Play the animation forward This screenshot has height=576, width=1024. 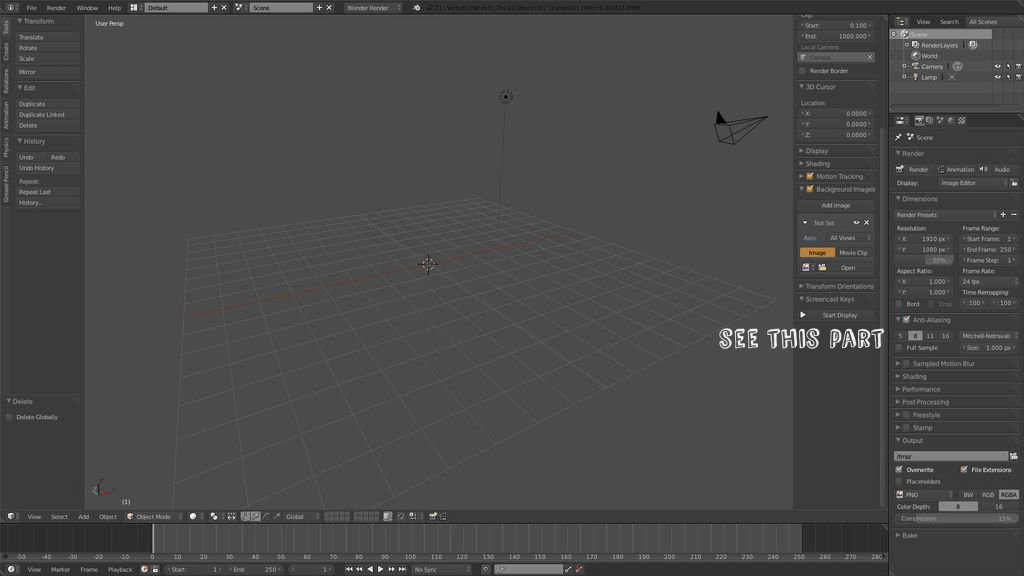pyautogui.click(x=381, y=569)
